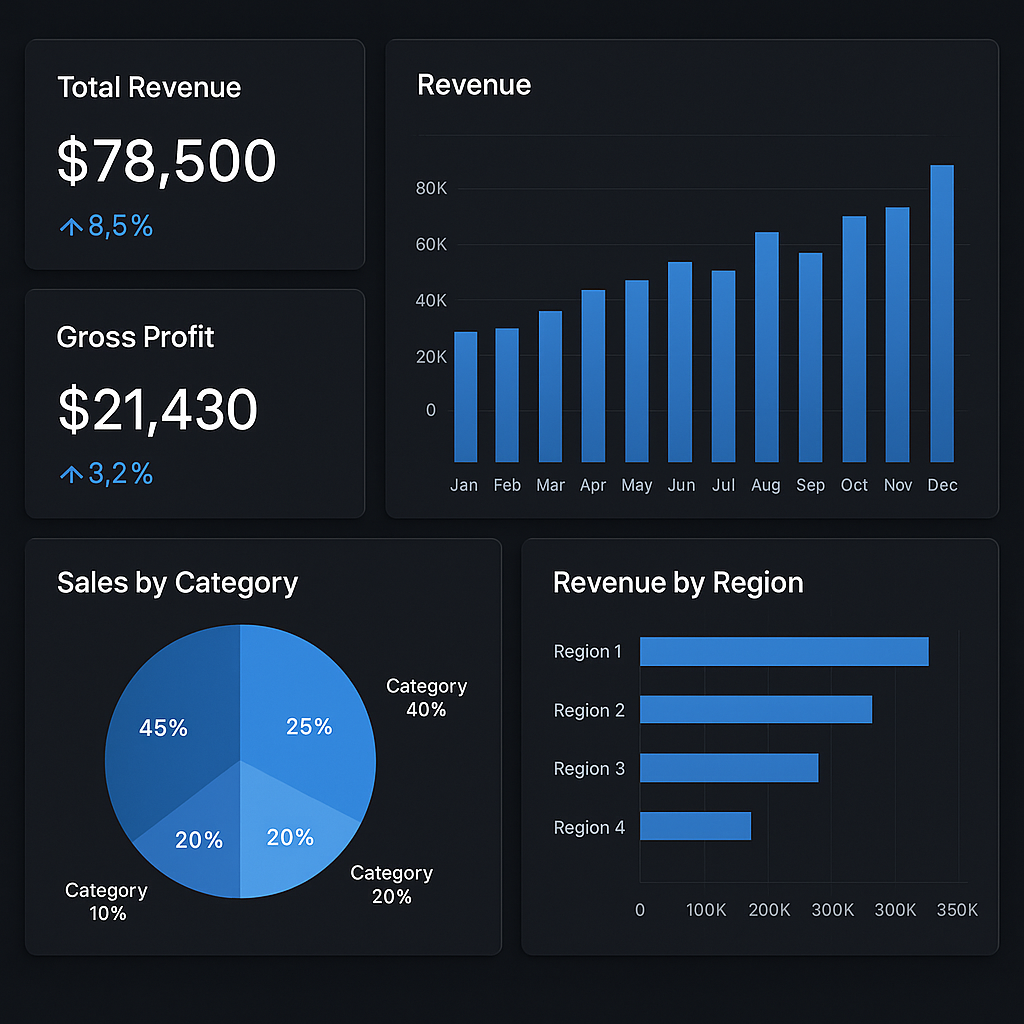Click the light blue 20% pie slice

tap(290, 838)
